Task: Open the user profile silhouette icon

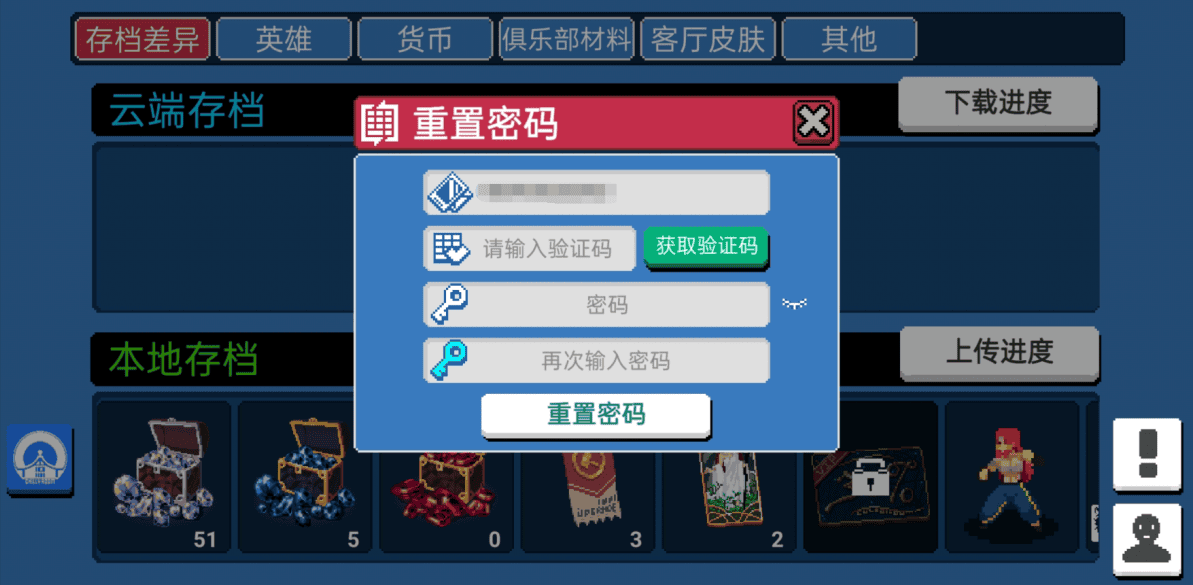Action: [x=1148, y=539]
